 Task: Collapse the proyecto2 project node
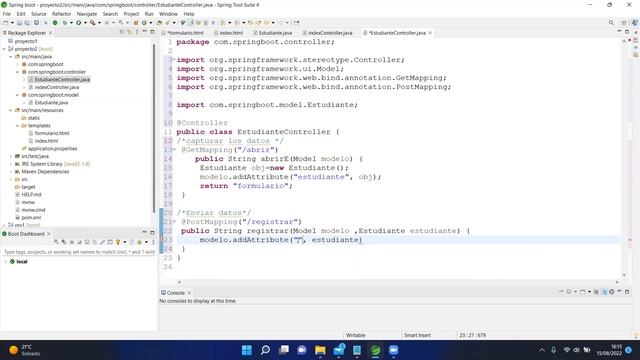(x=4, y=49)
